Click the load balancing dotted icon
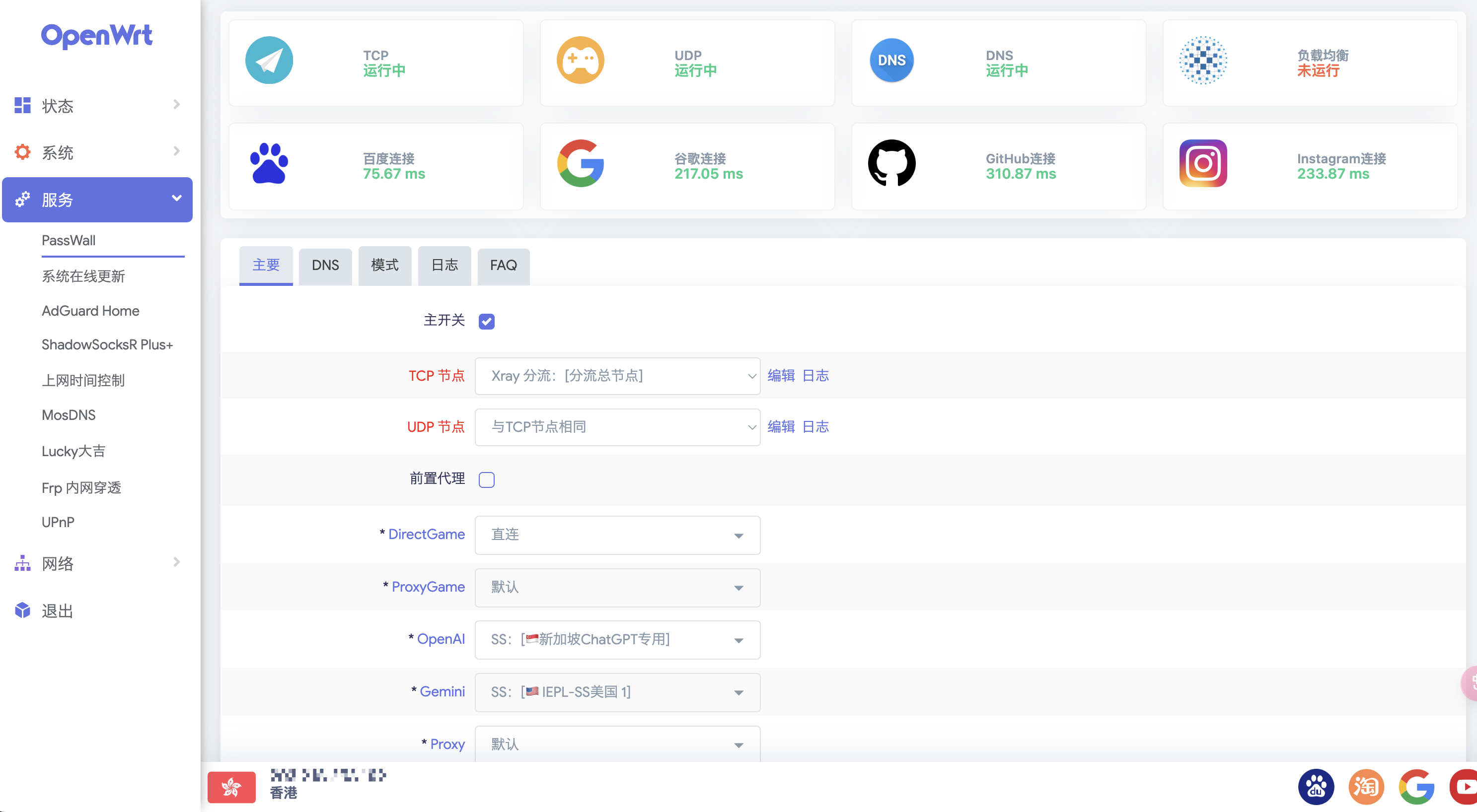Screen dimensions: 1477x812 (x=1203, y=60)
